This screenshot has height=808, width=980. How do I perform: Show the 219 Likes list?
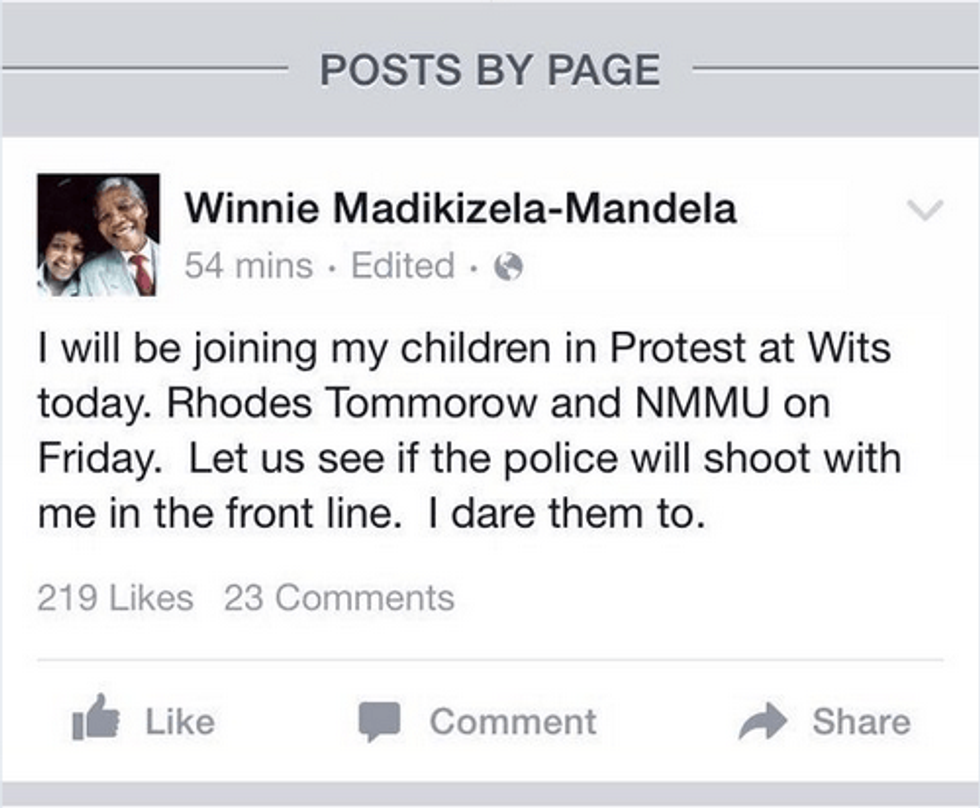click(x=116, y=598)
